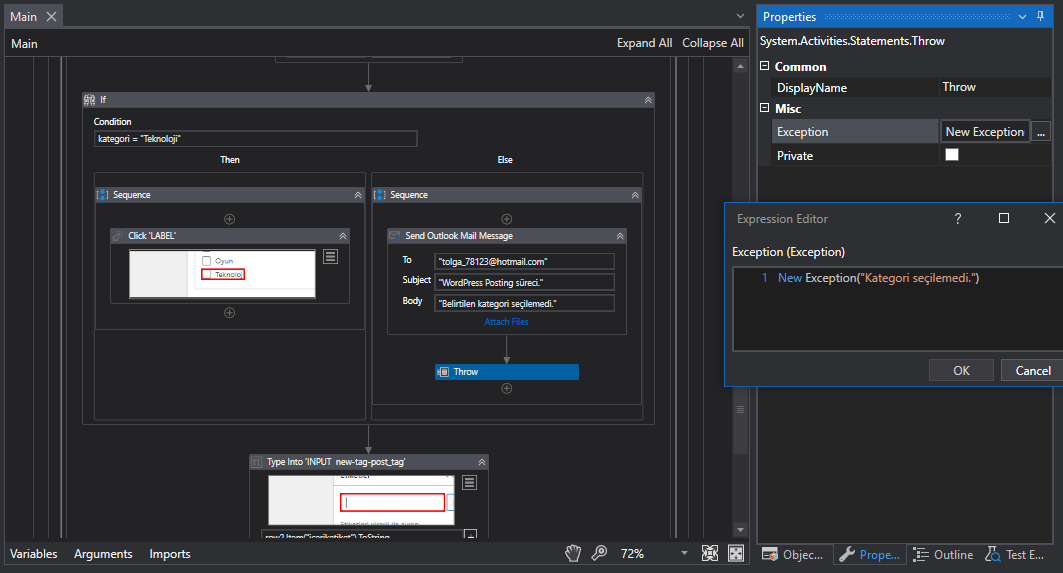Image resolution: width=1063 pixels, height=573 pixels.
Task: Switch to the Properties tab
Action: (870, 554)
